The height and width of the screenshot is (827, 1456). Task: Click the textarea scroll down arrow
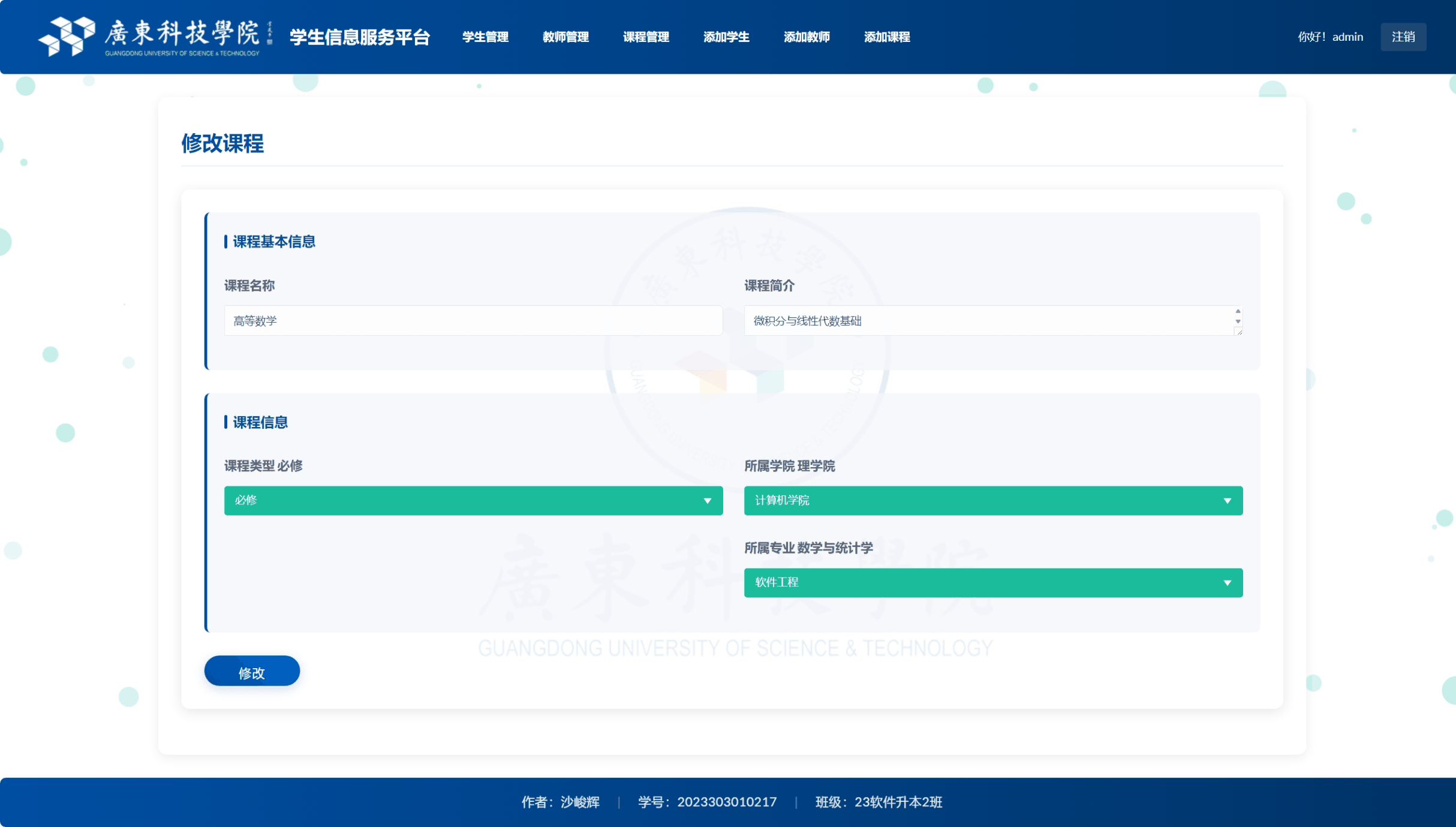click(1238, 321)
